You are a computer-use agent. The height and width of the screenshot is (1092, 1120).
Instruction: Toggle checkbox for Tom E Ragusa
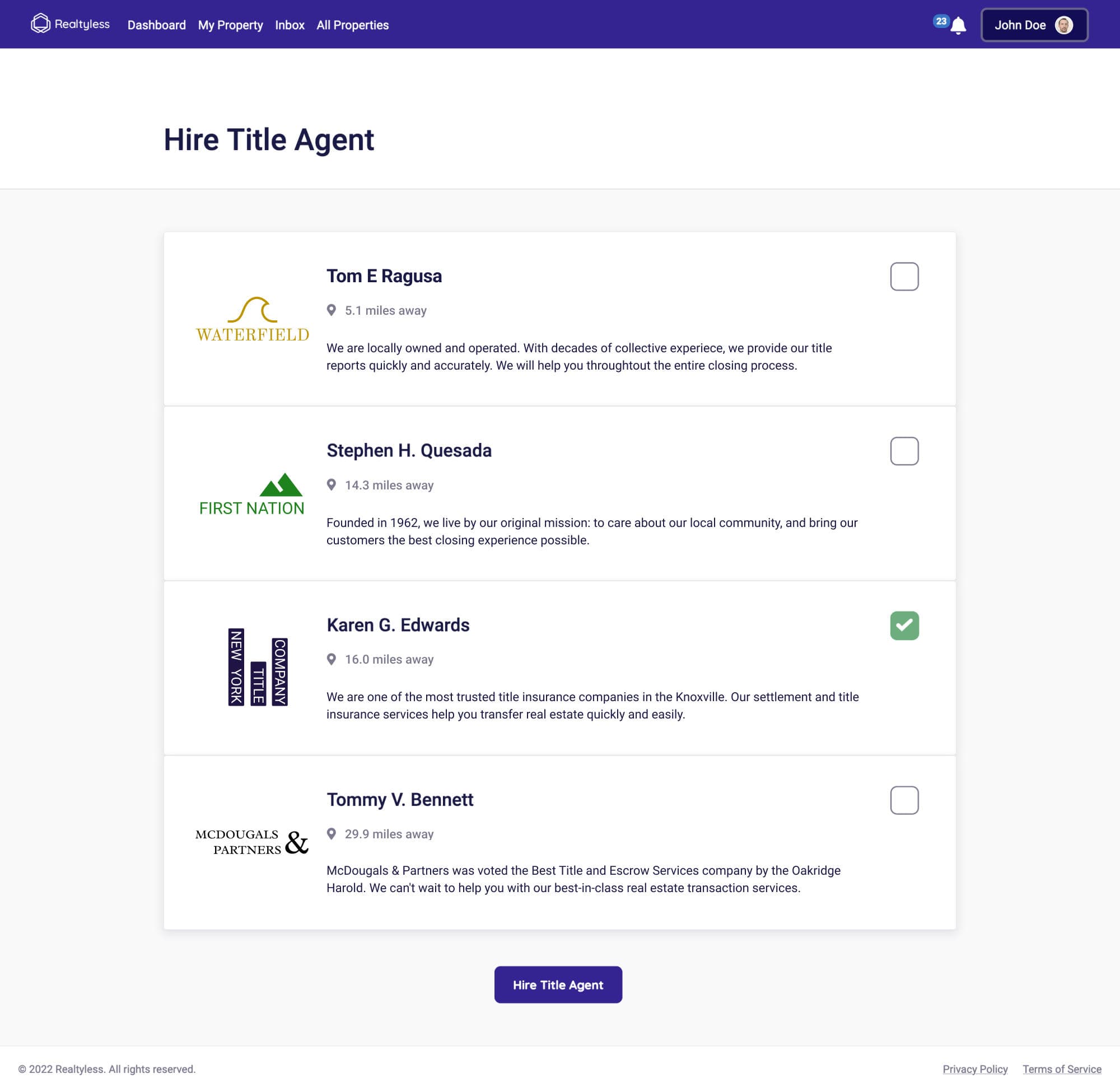(904, 277)
